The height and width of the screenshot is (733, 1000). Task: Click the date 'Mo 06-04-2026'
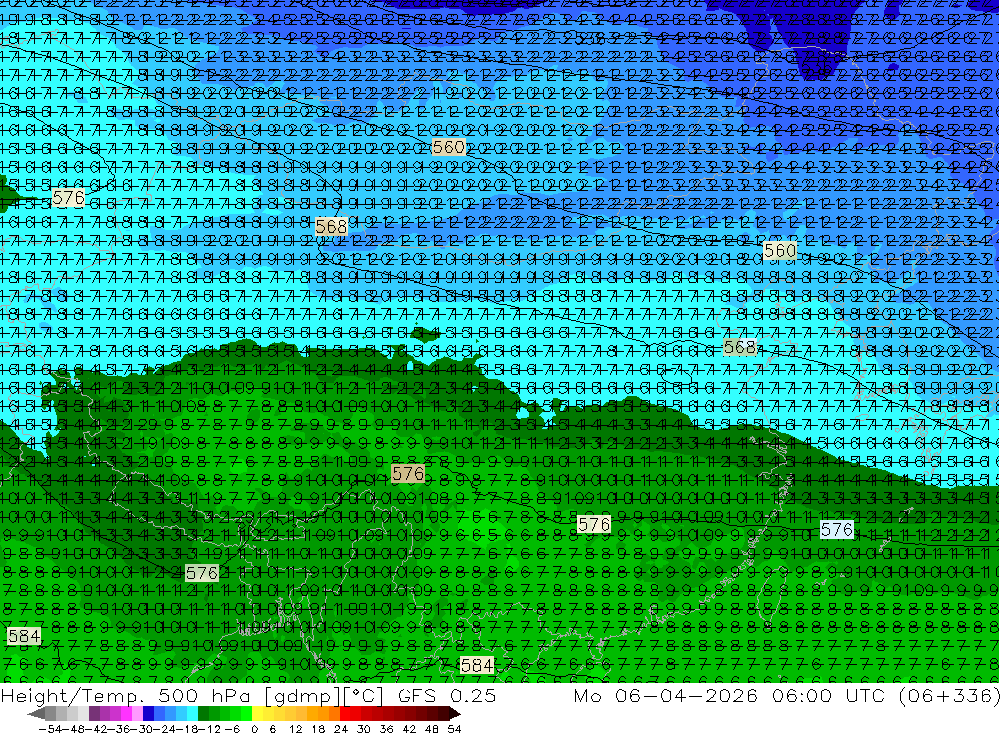click(665, 695)
